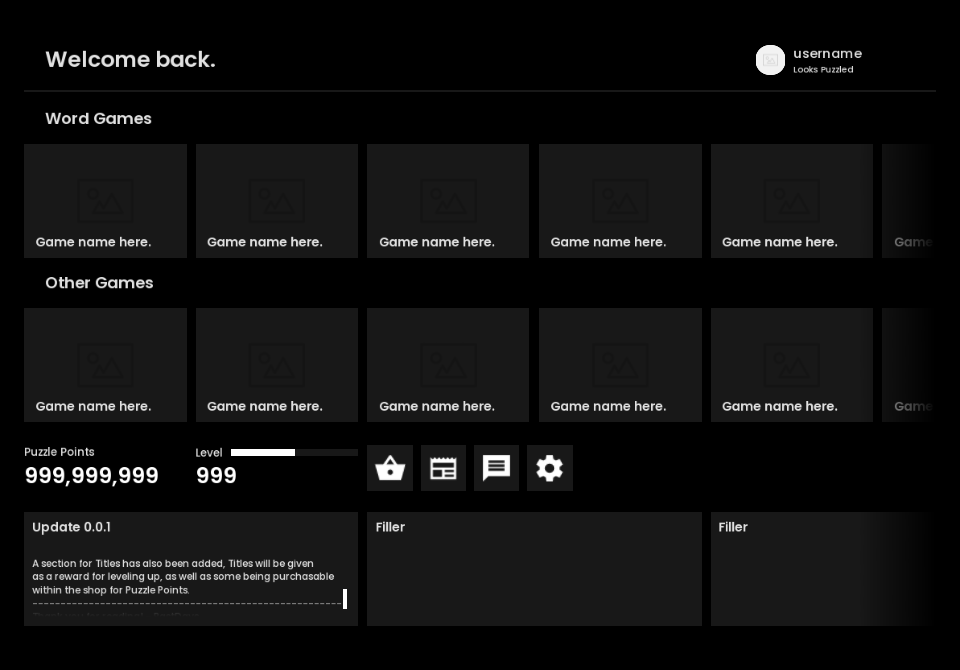
Task: Click the username label
Action: coord(827,53)
